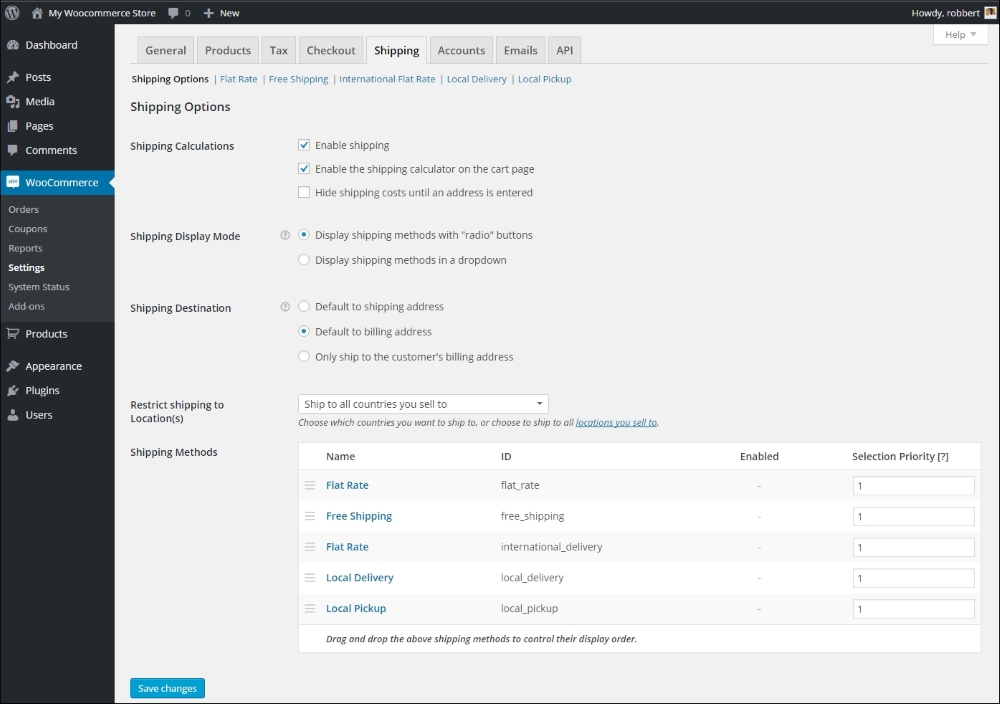Viewport: 1000px width, 704px height.
Task: Click the Save changes button
Action: tap(168, 689)
